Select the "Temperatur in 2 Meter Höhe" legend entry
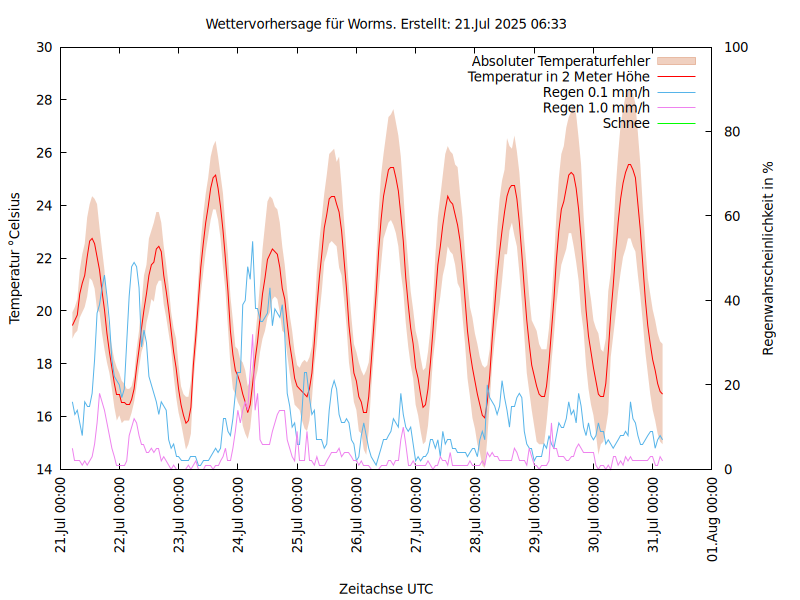Screen dimensions: 800x600 tap(558, 76)
